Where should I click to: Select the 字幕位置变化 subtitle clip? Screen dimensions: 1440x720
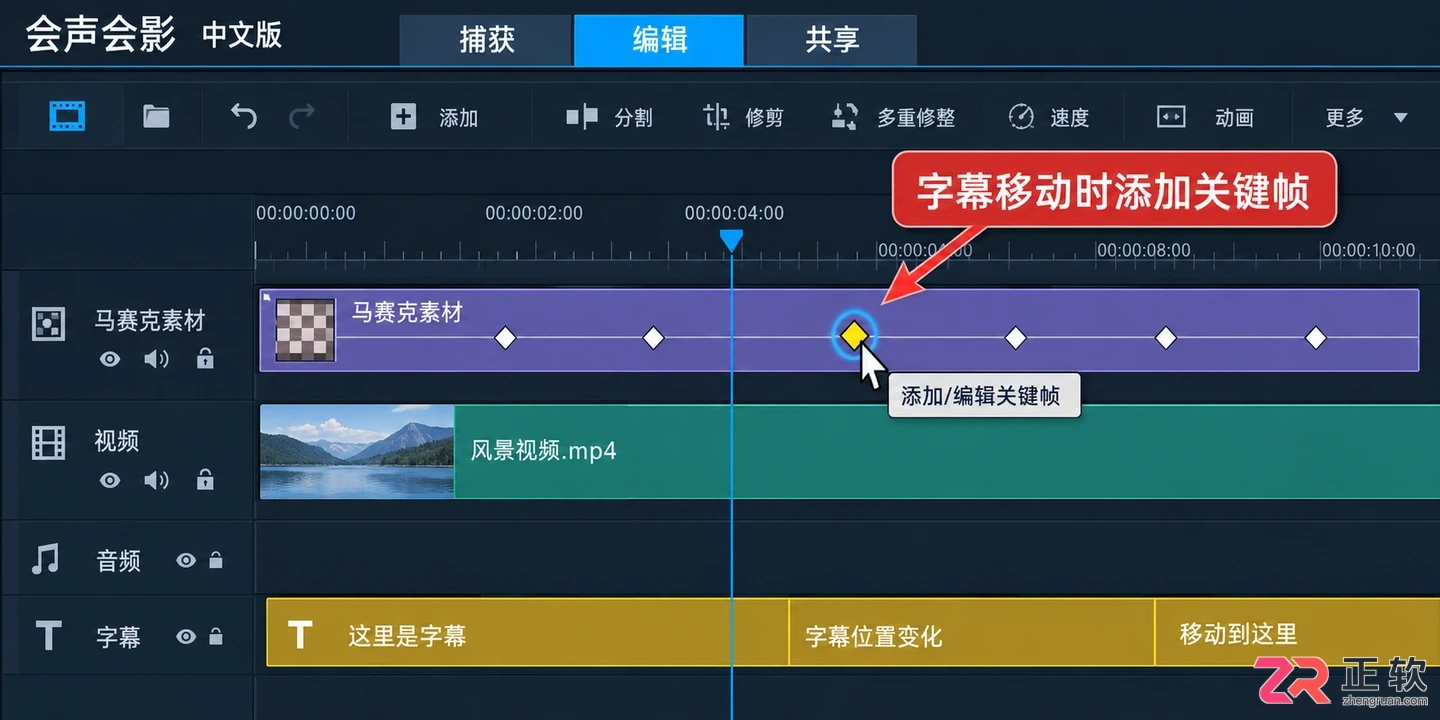pyautogui.click(x=972, y=633)
